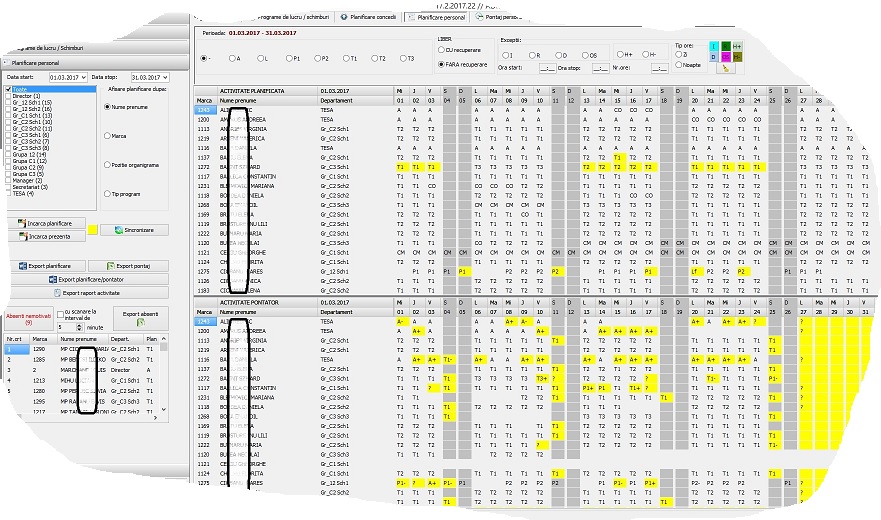This screenshot has width=881, height=520.
Task: Click the Planificare concedii tab icon
Action: coord(344,17)
